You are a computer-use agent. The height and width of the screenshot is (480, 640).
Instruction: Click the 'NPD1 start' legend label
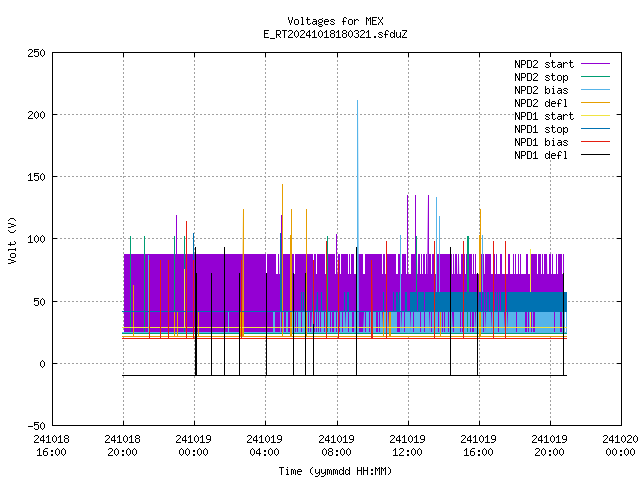pos(544,116)
